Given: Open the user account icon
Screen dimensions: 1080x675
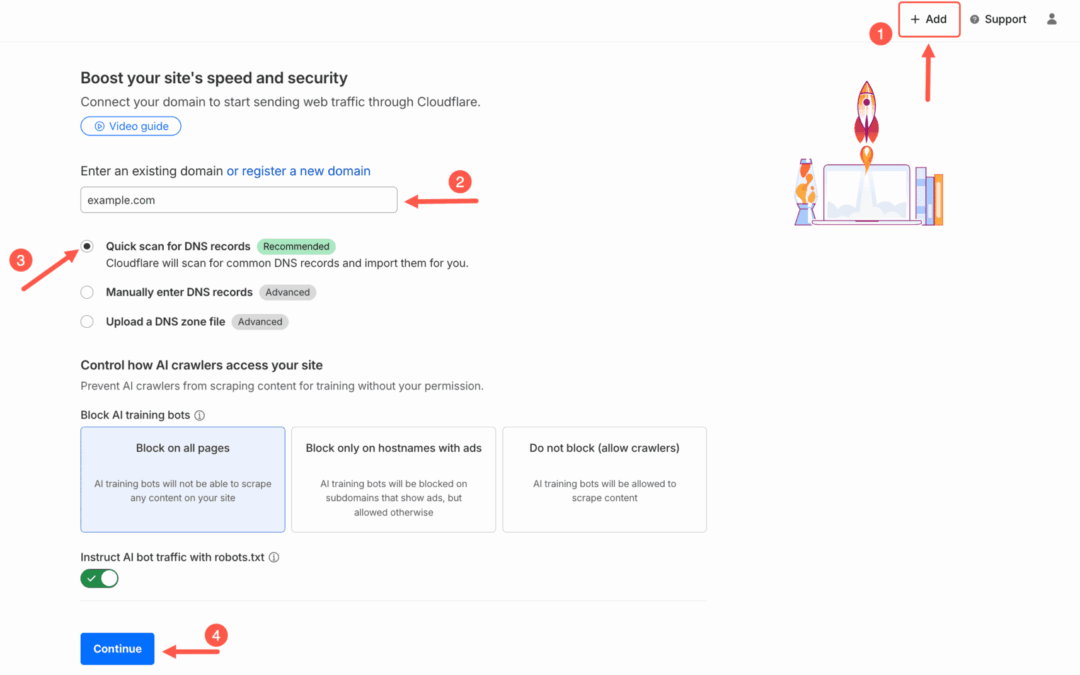Looking at the screenshot, I should click(1051, 19).
